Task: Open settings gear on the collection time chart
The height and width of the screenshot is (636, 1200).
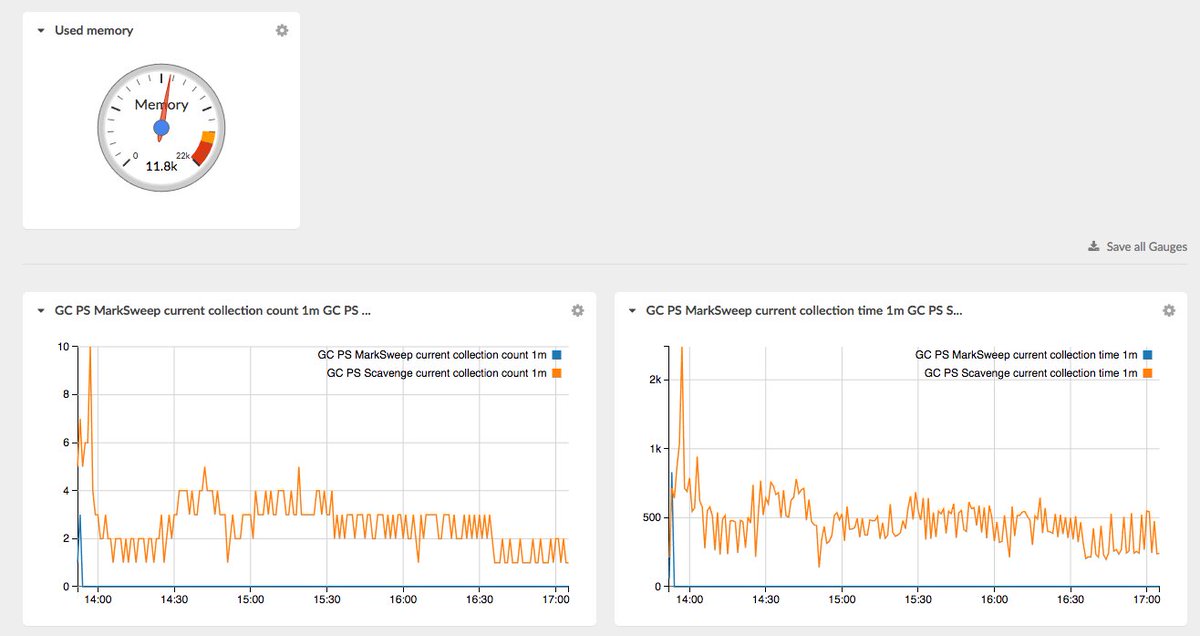Action: pyautogui.click(x=1168, y=310)
